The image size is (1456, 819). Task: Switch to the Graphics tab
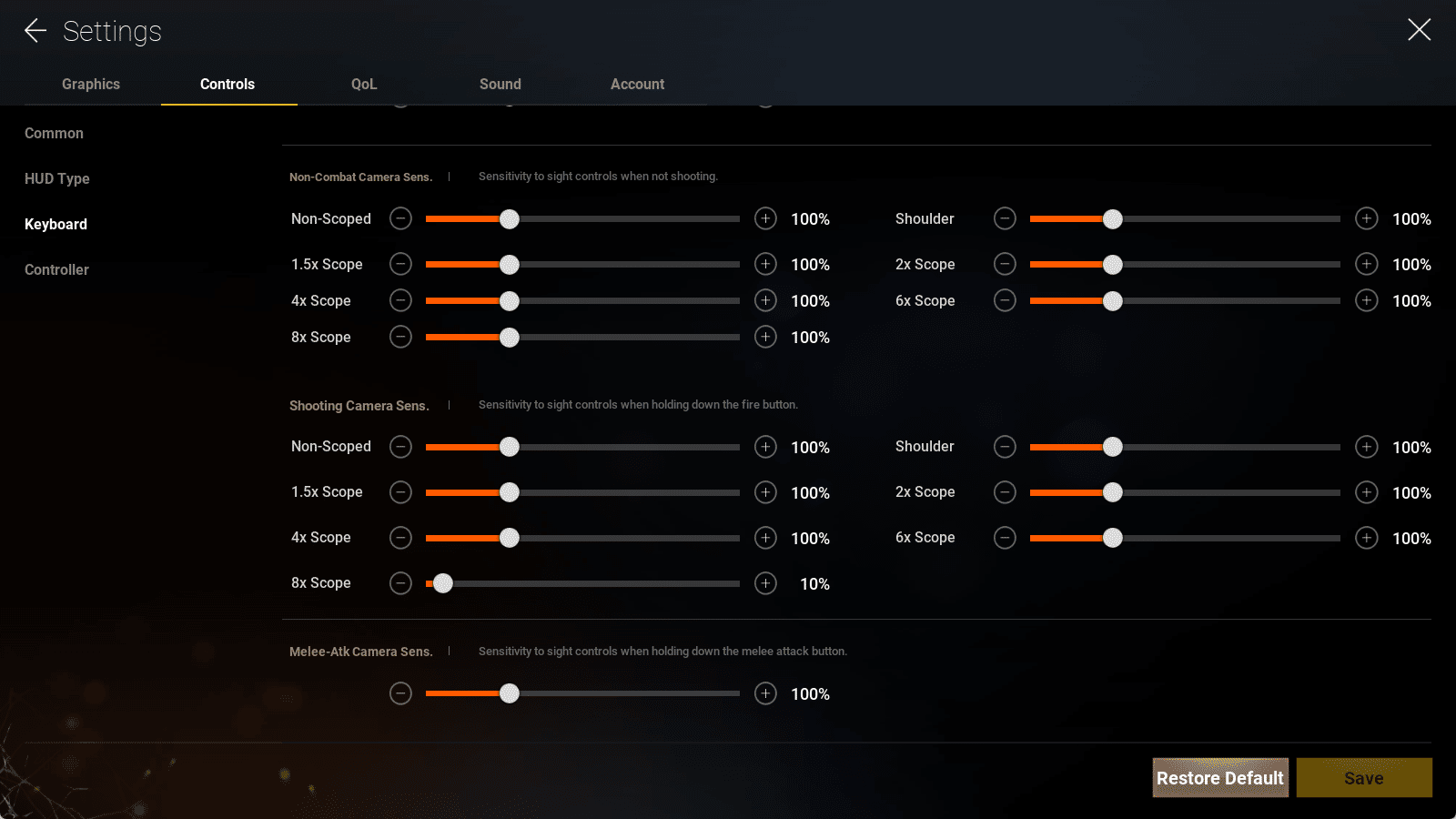[91, 84]
